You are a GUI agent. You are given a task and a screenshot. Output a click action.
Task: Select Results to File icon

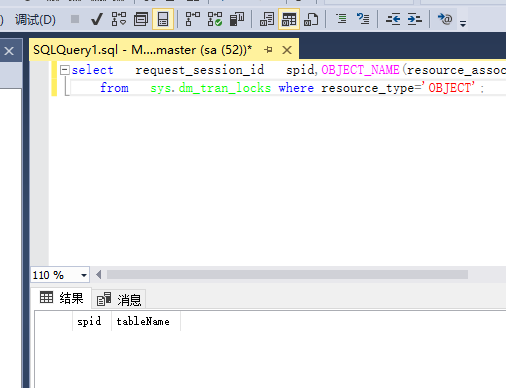tap(311, 19)
